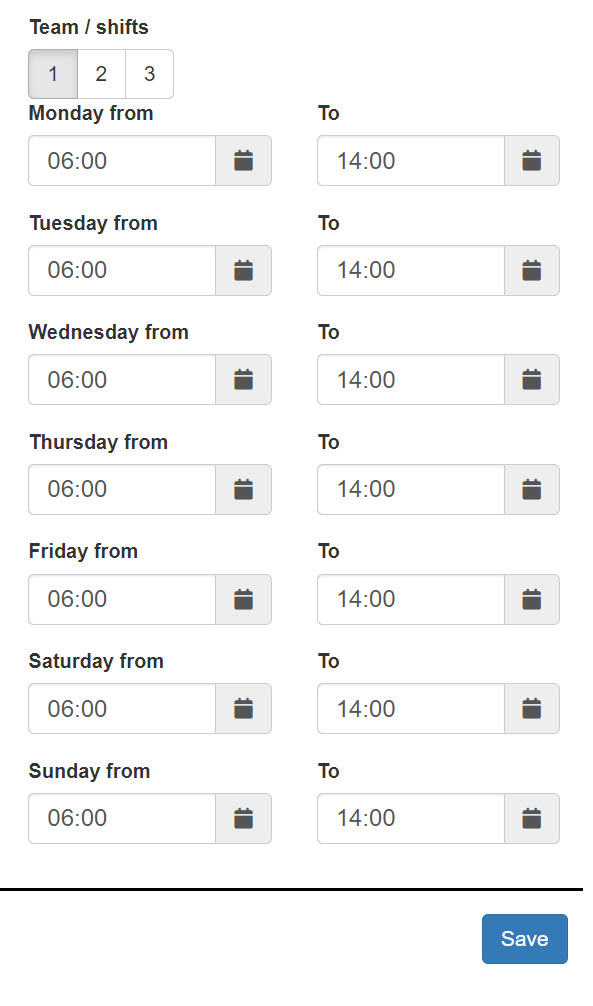Focus the Monday from time field
Screen dimensions: 593x1006
tap(122, 160)
